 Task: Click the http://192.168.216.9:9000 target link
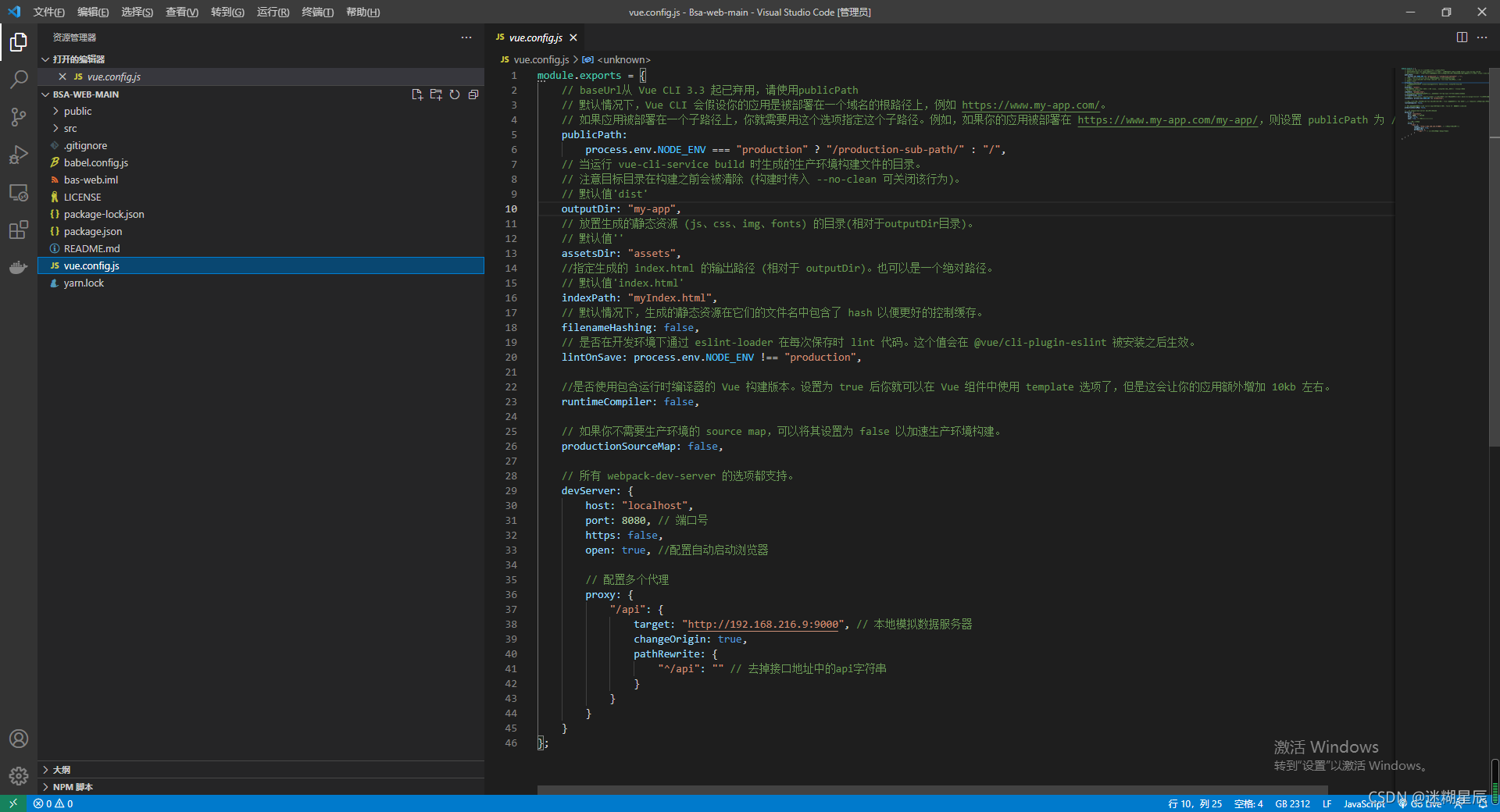pos(763,625)
